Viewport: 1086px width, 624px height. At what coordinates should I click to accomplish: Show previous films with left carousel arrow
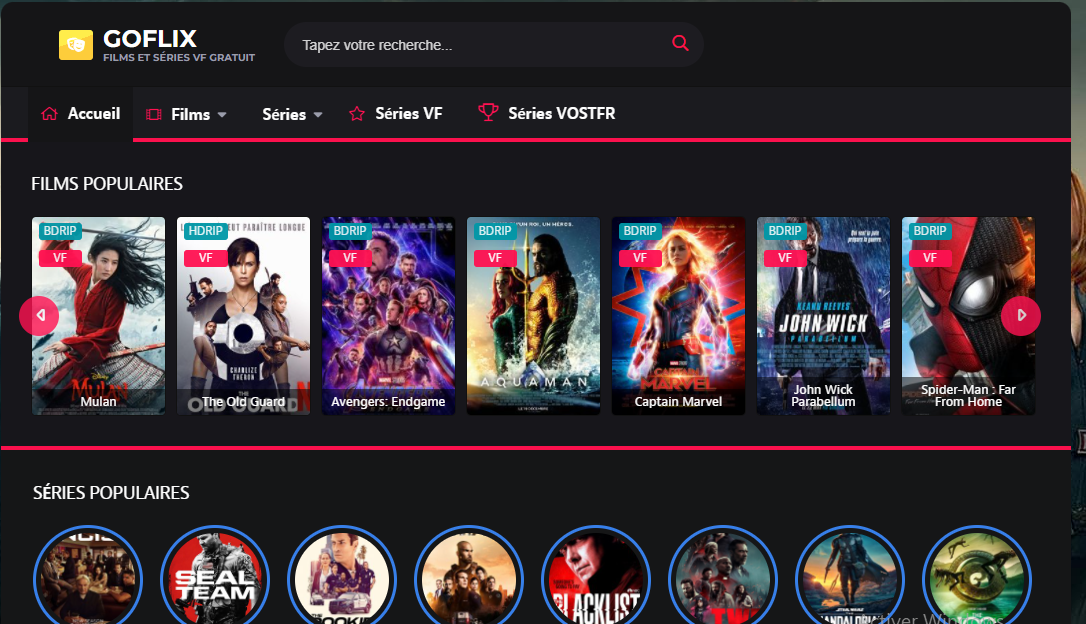(x=39, y=316)
